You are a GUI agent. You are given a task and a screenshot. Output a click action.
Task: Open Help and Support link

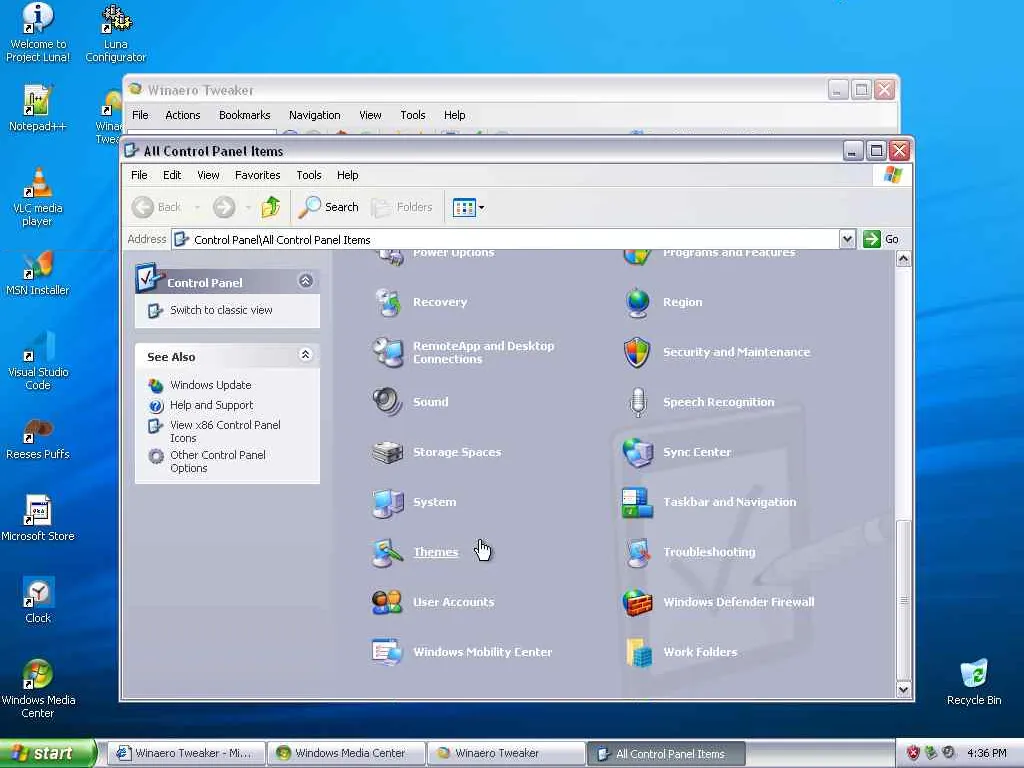211,406
